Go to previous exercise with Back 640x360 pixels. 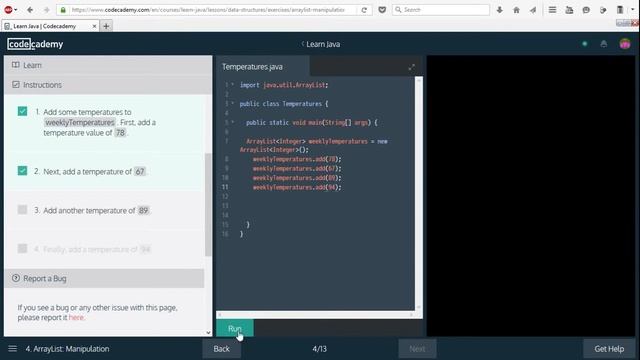point(222,349)
